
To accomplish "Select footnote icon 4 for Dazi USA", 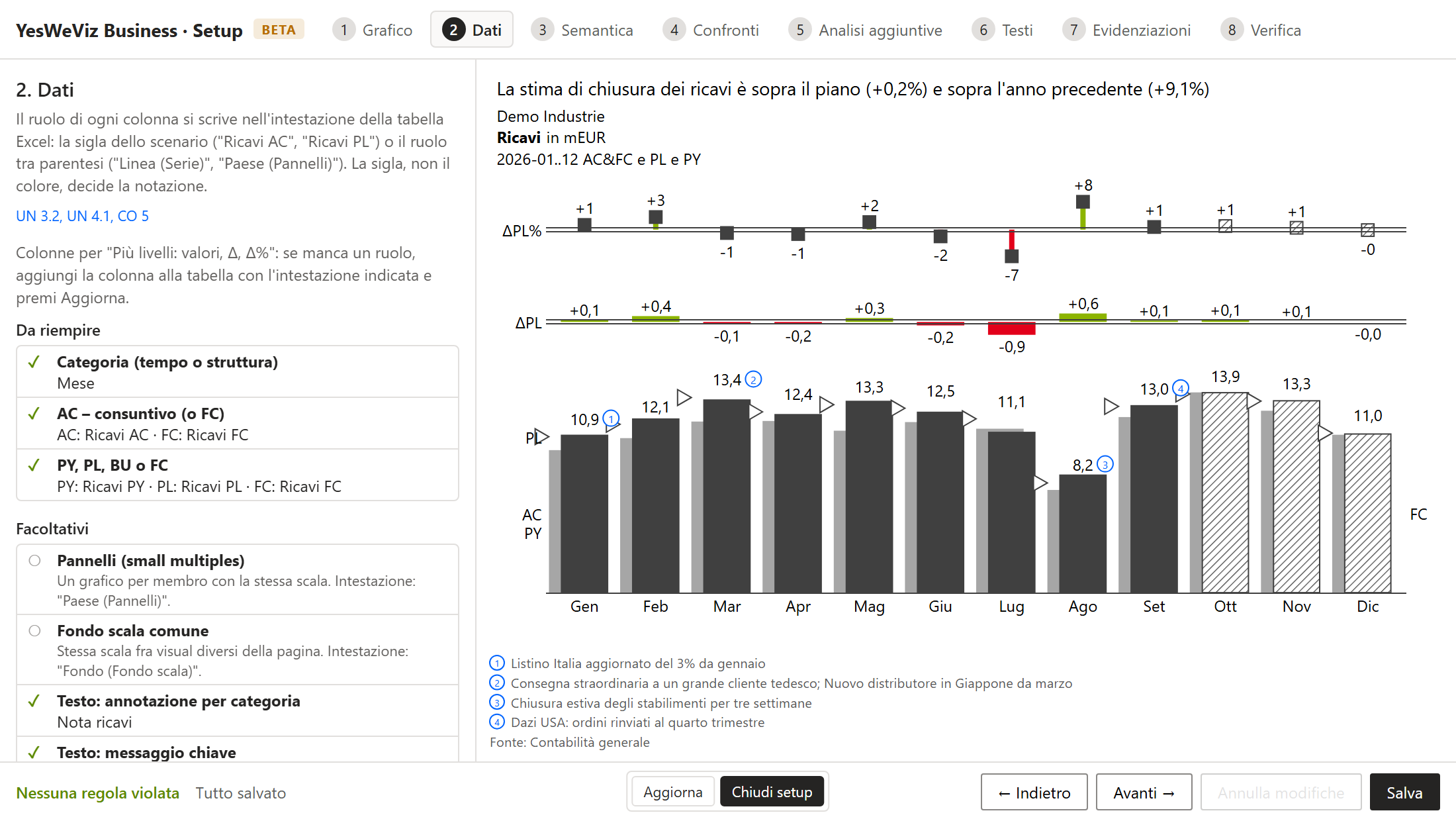I will click(x=497, y=722).
